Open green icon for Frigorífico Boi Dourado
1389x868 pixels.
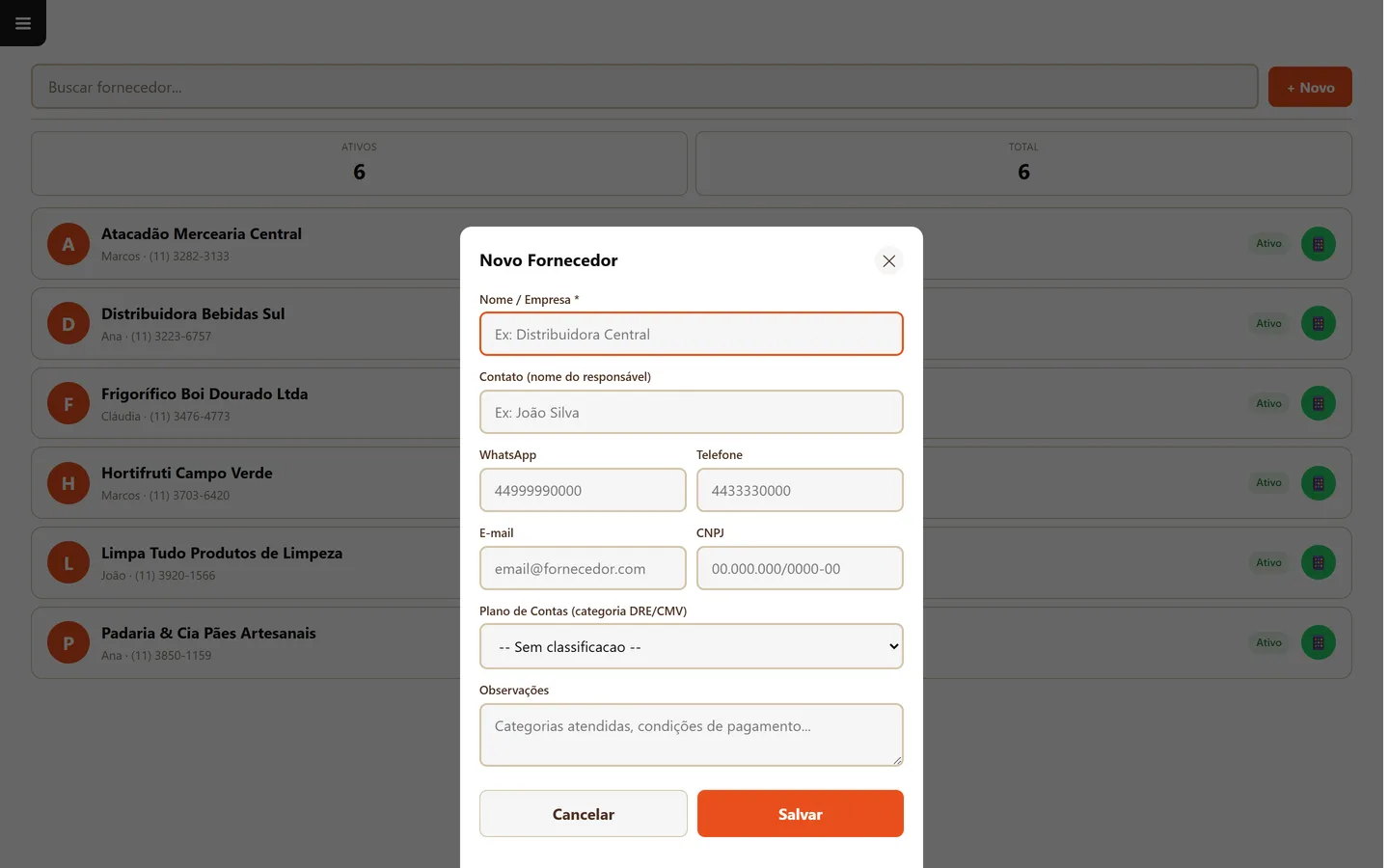[1318, 403]
